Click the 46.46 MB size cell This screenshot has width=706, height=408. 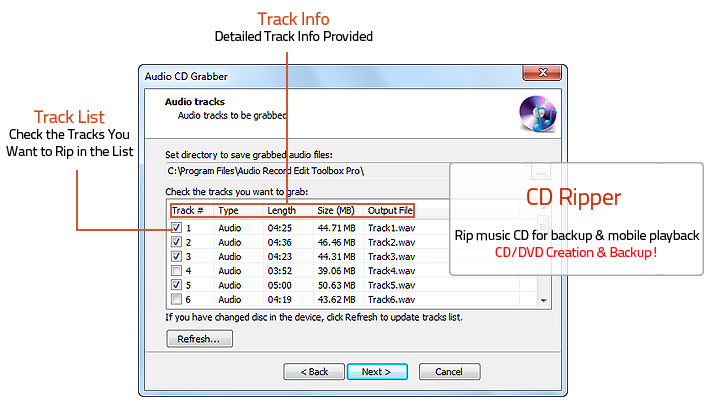point(336,242)
